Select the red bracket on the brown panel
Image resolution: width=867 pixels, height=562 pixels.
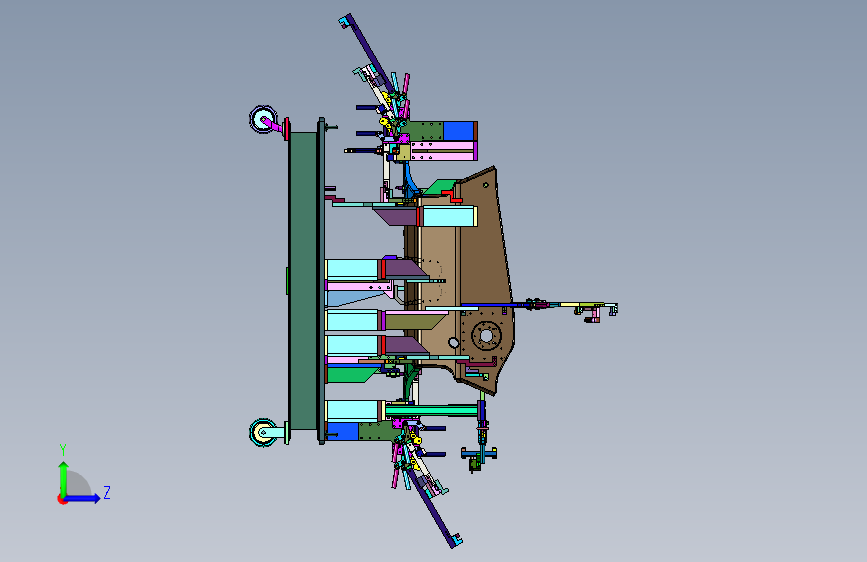click(x=452, y=195)
